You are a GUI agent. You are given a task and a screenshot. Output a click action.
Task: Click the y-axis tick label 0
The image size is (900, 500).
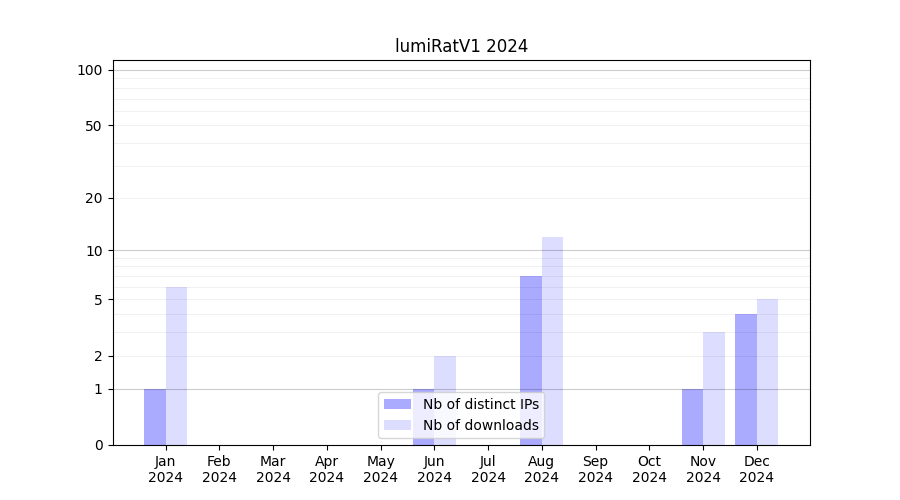pyautogui.click(x=98, y=445)
